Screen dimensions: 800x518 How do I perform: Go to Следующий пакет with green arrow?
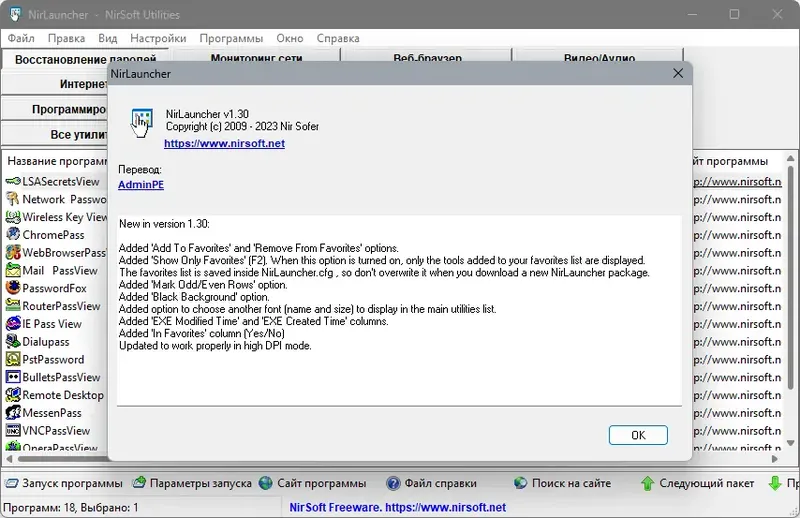697,483
